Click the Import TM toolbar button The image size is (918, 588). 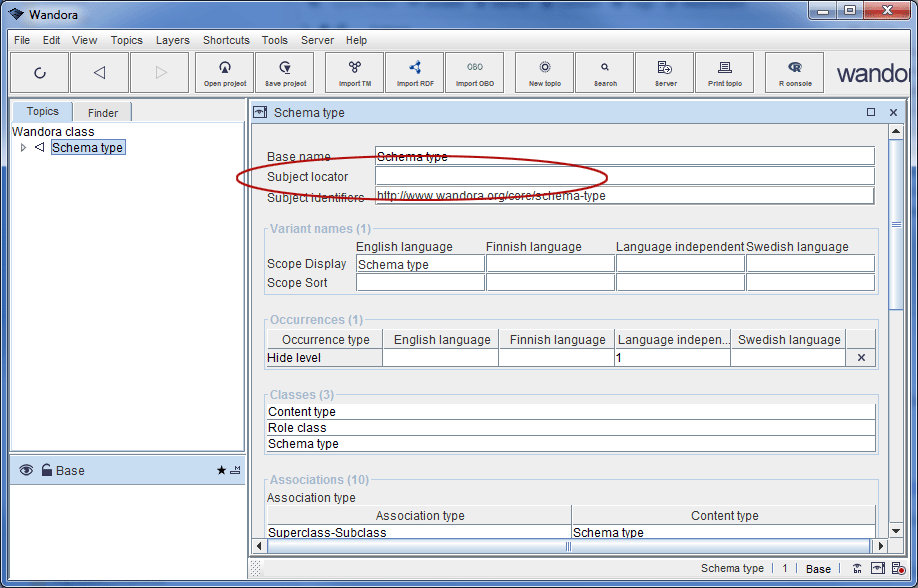pos(355,72)
